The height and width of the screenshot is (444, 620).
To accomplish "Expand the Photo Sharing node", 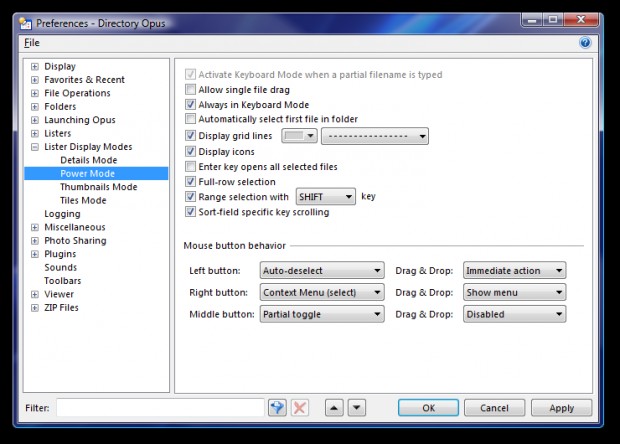I will click(35, 241).
